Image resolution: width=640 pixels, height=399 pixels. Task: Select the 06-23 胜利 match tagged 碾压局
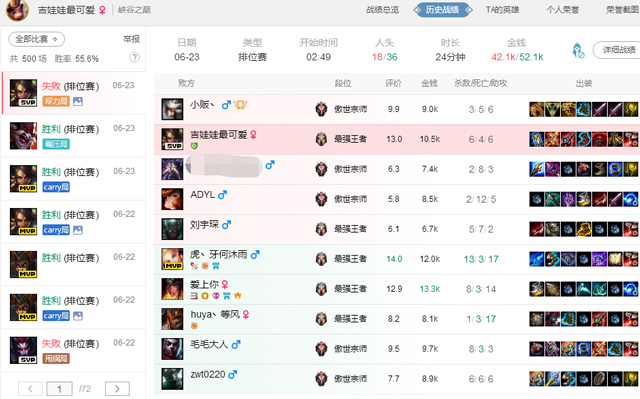(x=73, y=136)
